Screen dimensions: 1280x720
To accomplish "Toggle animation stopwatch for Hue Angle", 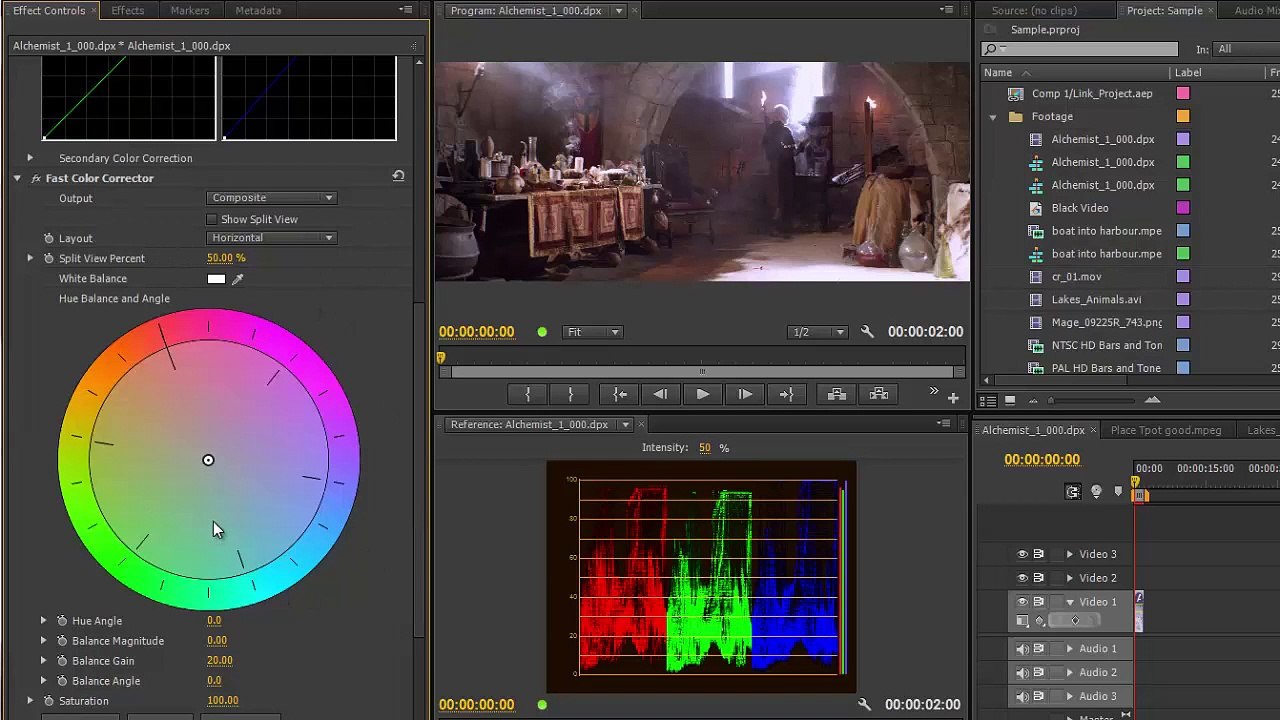I will click(62, 621).
